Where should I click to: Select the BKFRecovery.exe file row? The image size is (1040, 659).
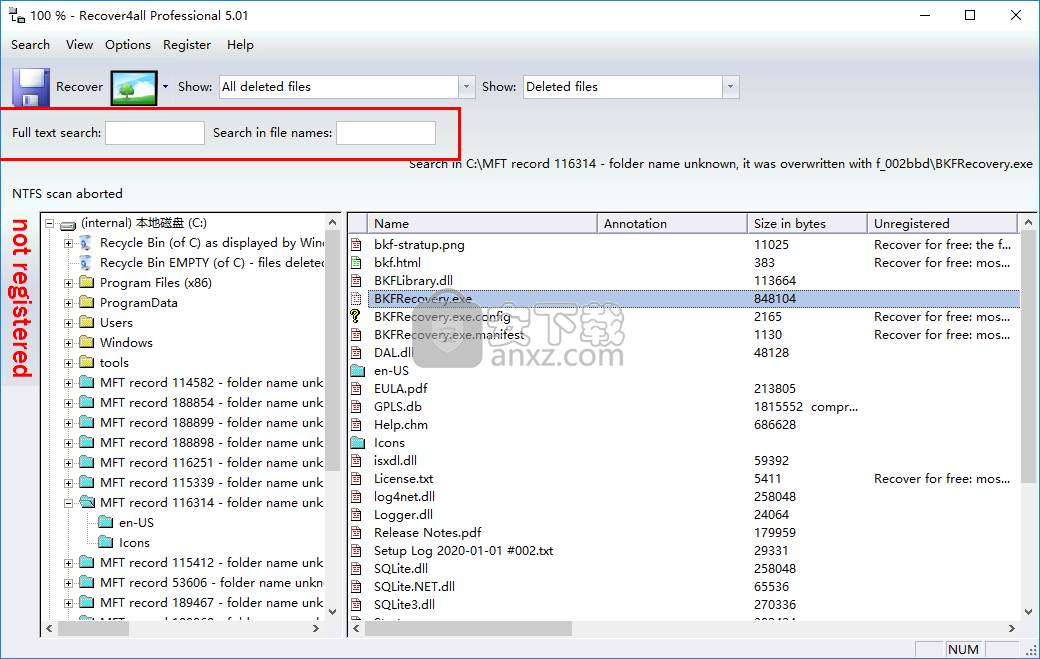tap(684, 298)
